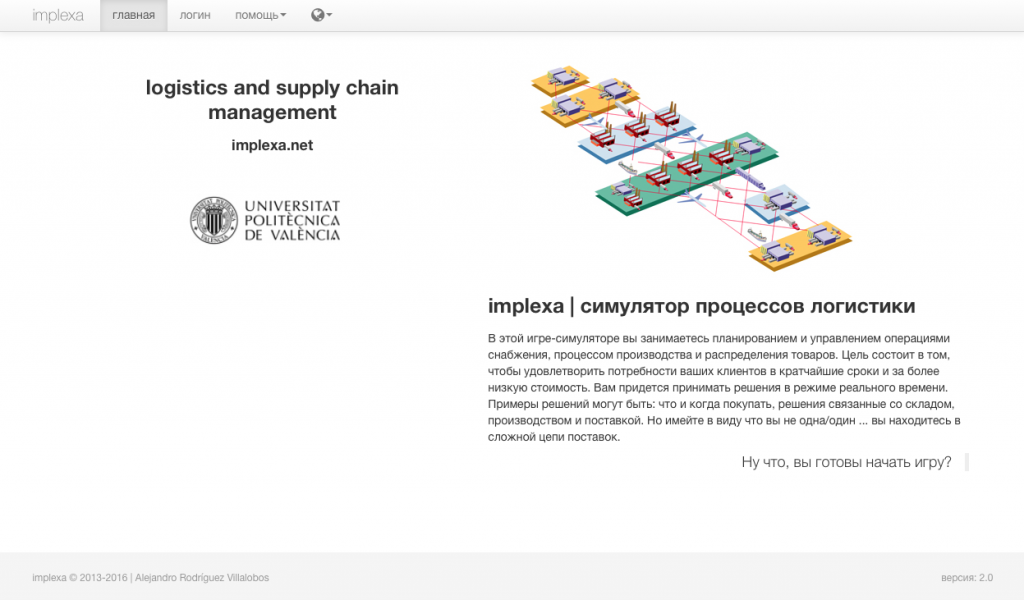The height and width of the screenshot is (600, 1024).
Task: Click a factory building on the green platform
Action: pyautogui.click(x=691, y=166)
